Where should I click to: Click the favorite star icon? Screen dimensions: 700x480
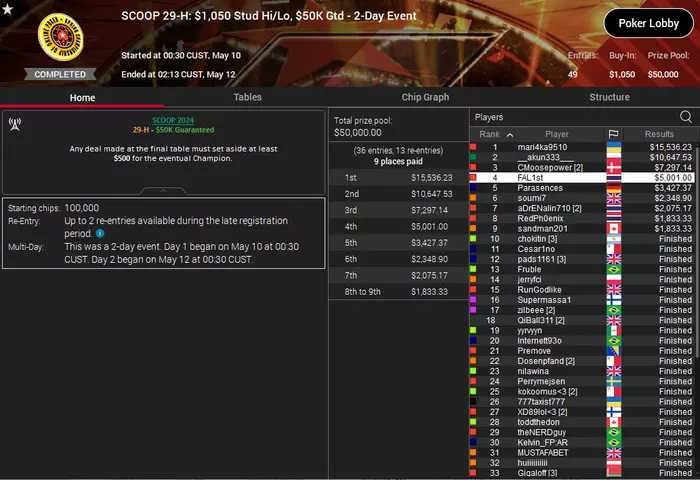pos(7,8)
